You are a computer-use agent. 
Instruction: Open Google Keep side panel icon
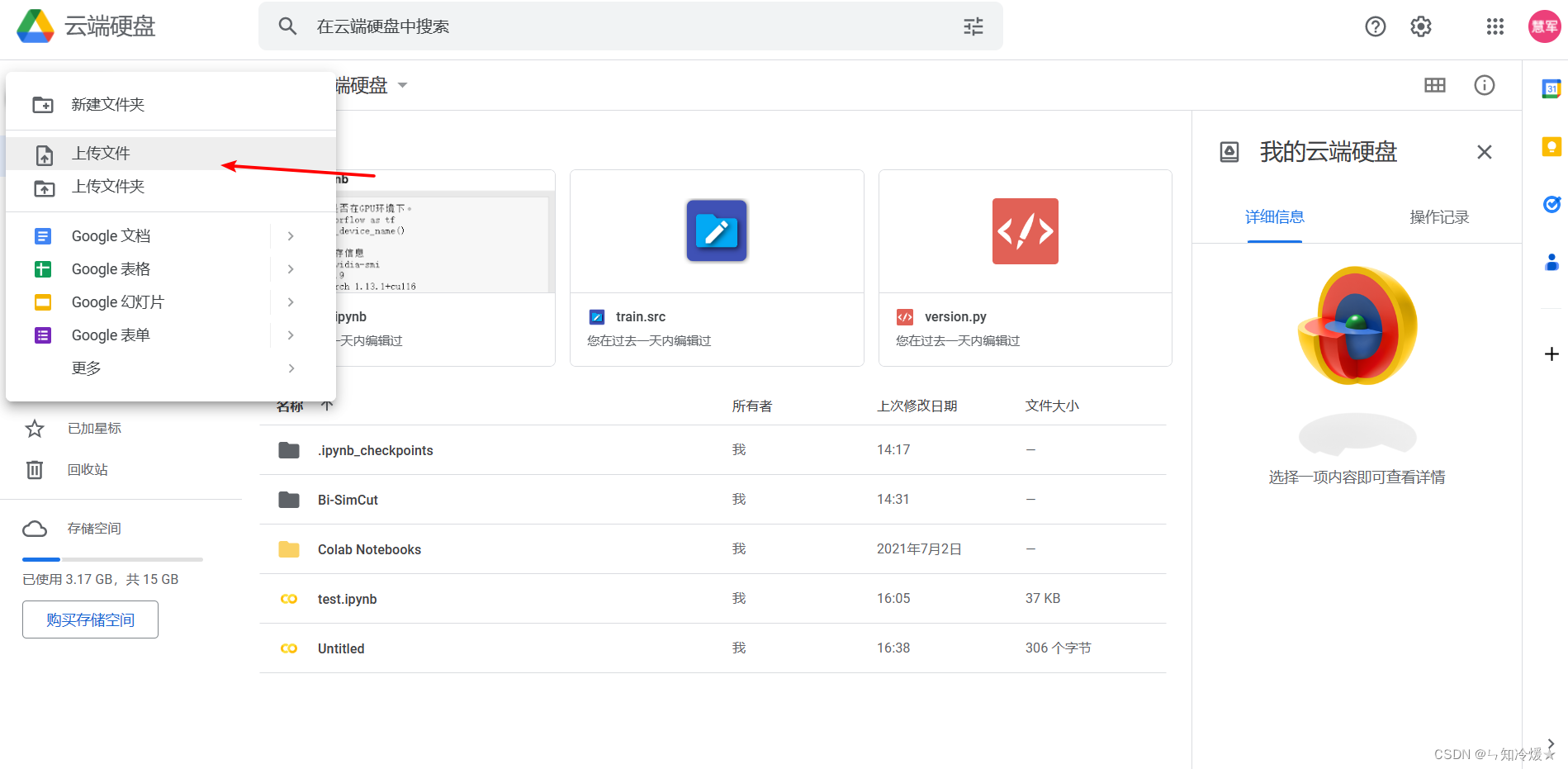click(1551, 146)
